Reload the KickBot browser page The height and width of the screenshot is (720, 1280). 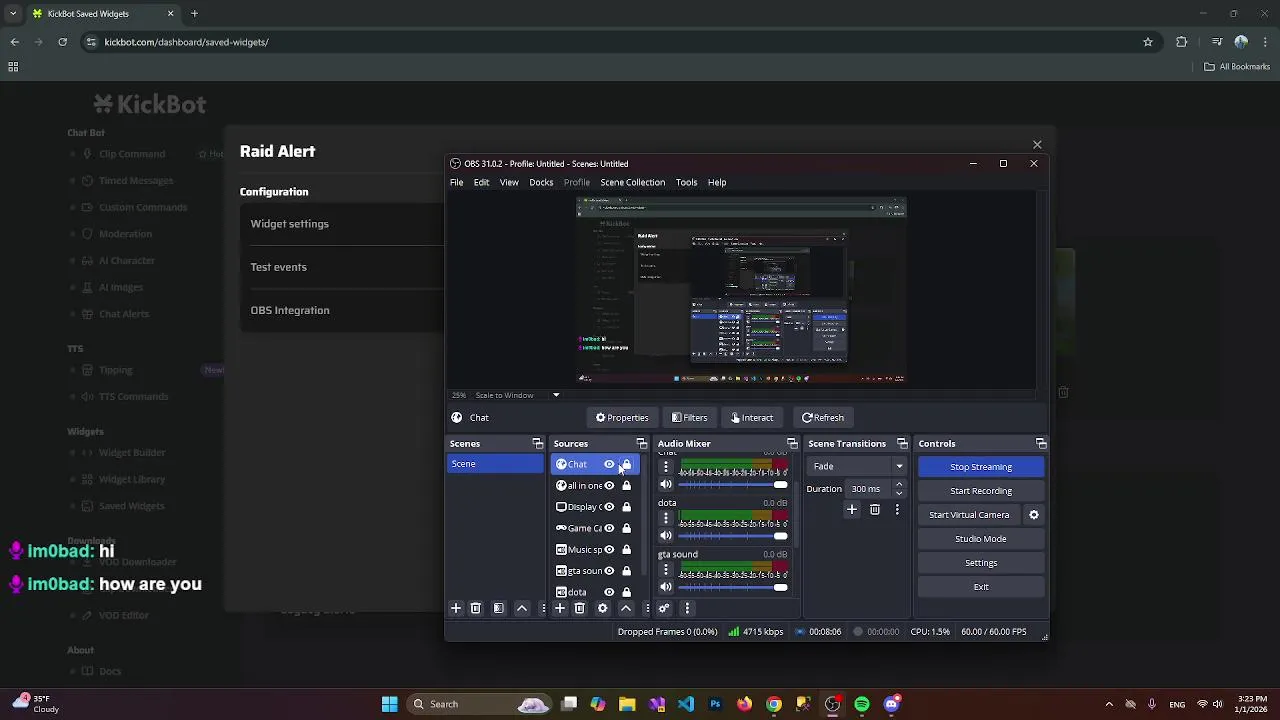pyautogui.click(x=62, y=42)
